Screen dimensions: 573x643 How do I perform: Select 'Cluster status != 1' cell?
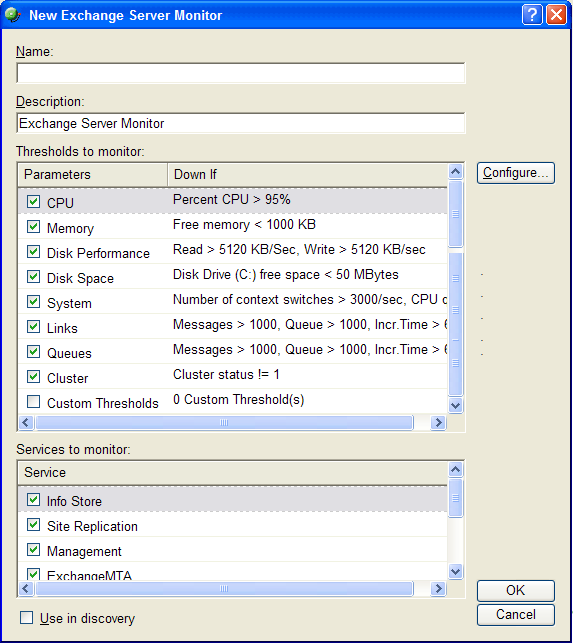(x=226, y=375)
